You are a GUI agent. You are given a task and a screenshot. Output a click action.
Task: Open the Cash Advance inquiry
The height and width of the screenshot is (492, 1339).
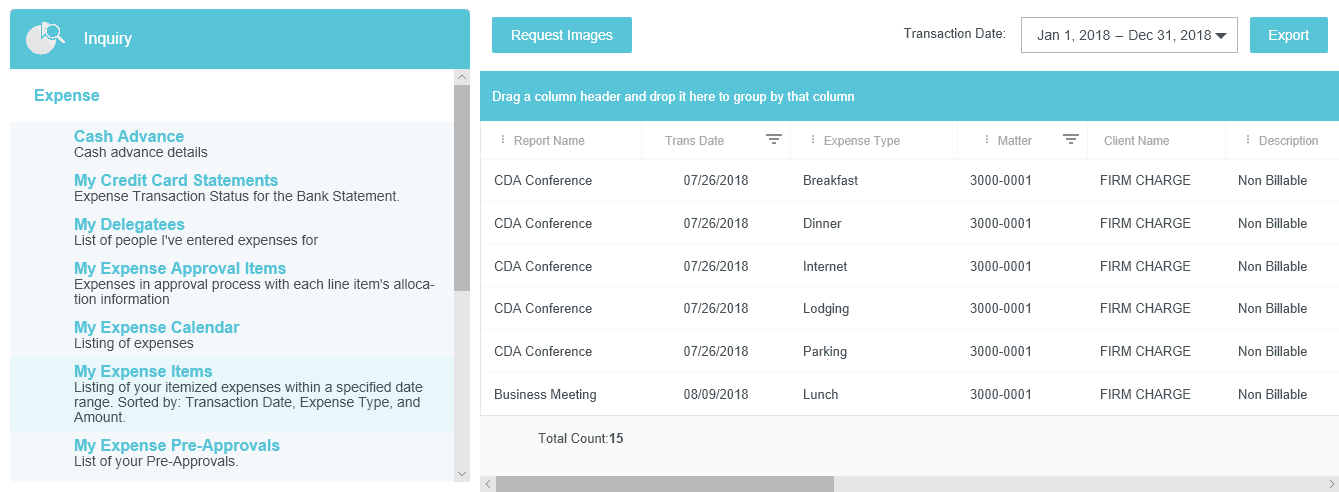pos(129,137)
